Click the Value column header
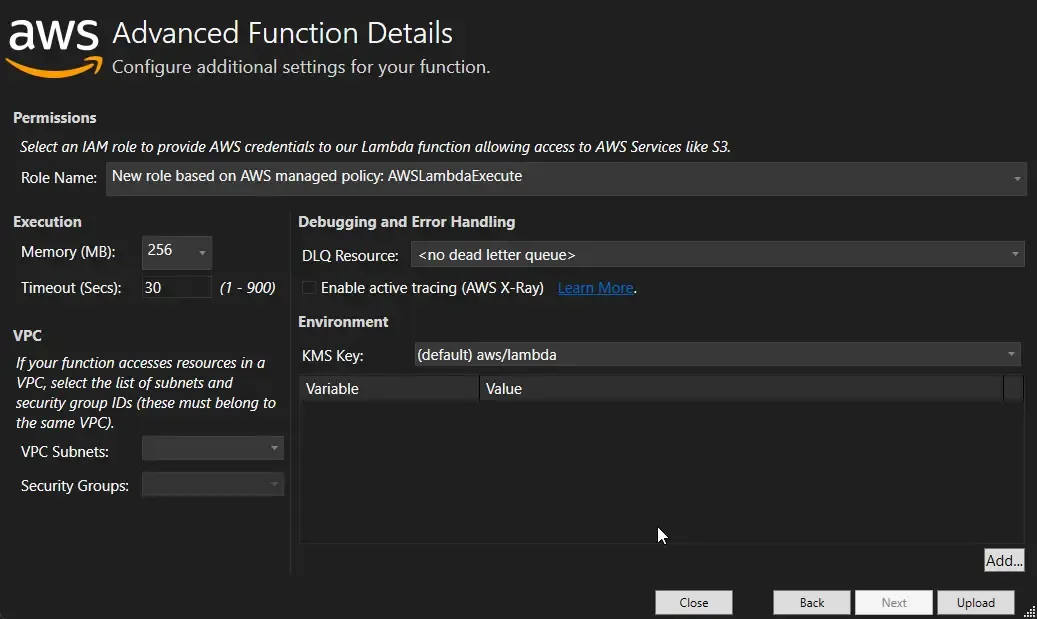The height and width of the screenshot is (619, 1037). click(504, 388)
